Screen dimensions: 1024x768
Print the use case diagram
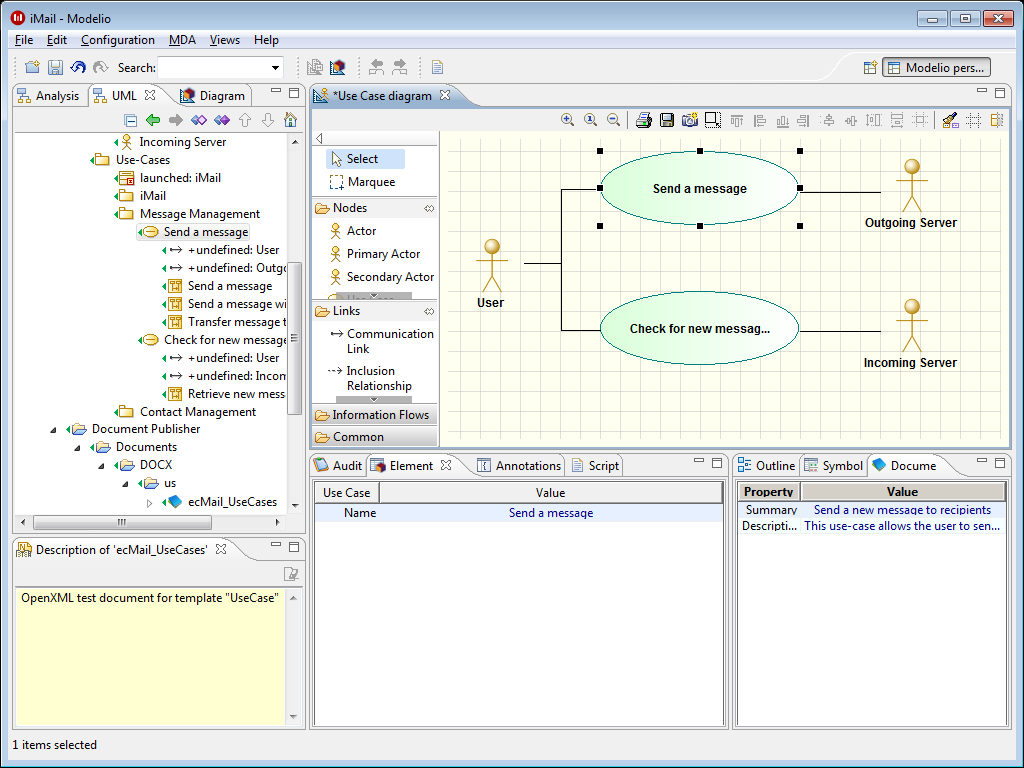(x=643, y=120)
